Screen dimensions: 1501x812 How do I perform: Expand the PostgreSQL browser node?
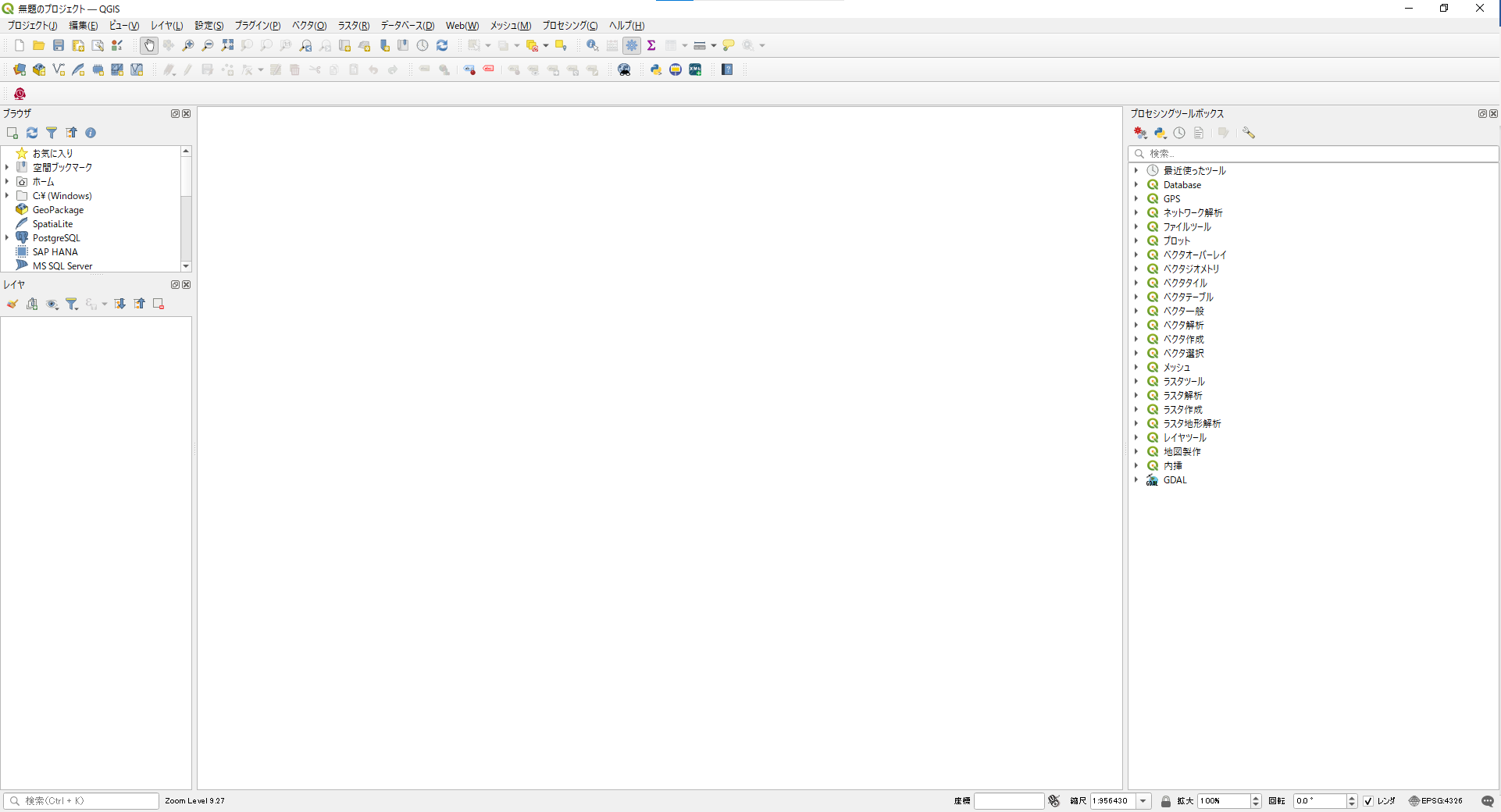click(x=7, y=238)
